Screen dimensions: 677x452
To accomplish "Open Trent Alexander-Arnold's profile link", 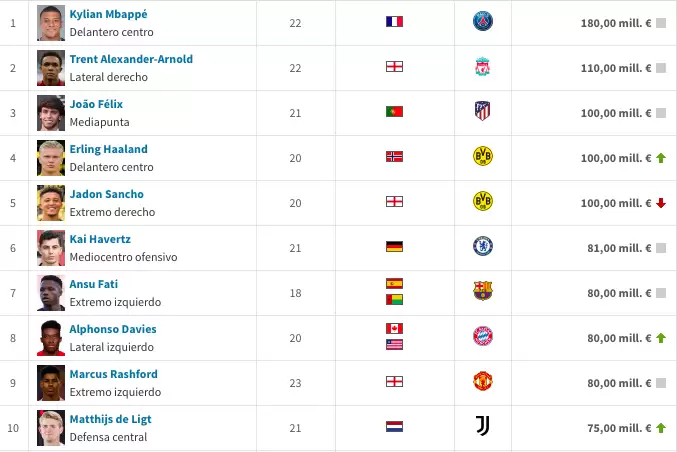I will pos(131,59).
